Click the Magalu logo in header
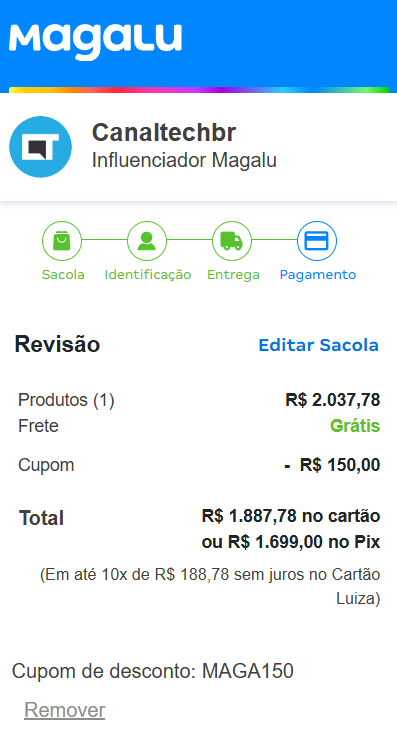Image resolution: width=397 pixels, height=738 pixels. pos(95,42)
